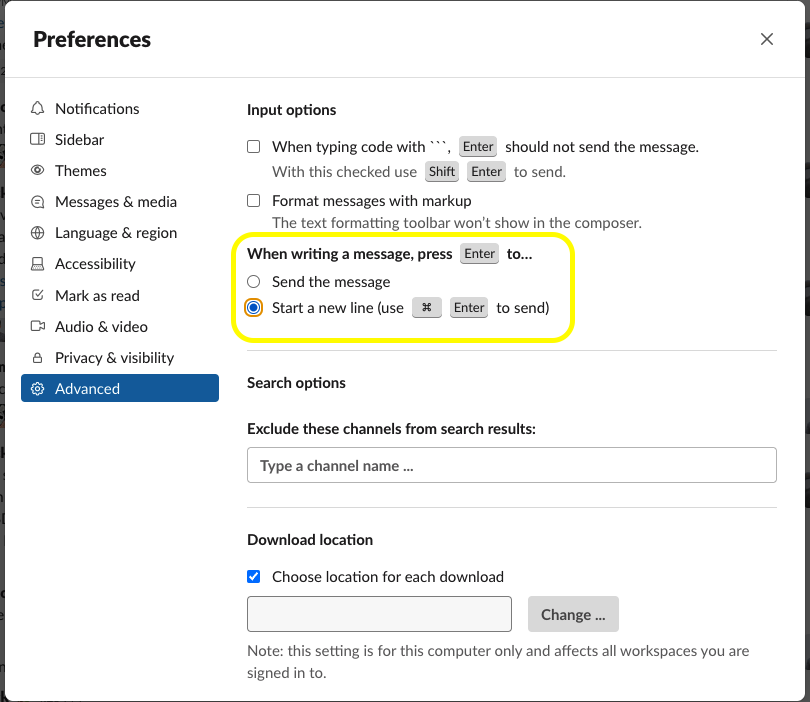Click the Download location heading
This screenshot has height=702, width=810.
click(x=310, y=540)
